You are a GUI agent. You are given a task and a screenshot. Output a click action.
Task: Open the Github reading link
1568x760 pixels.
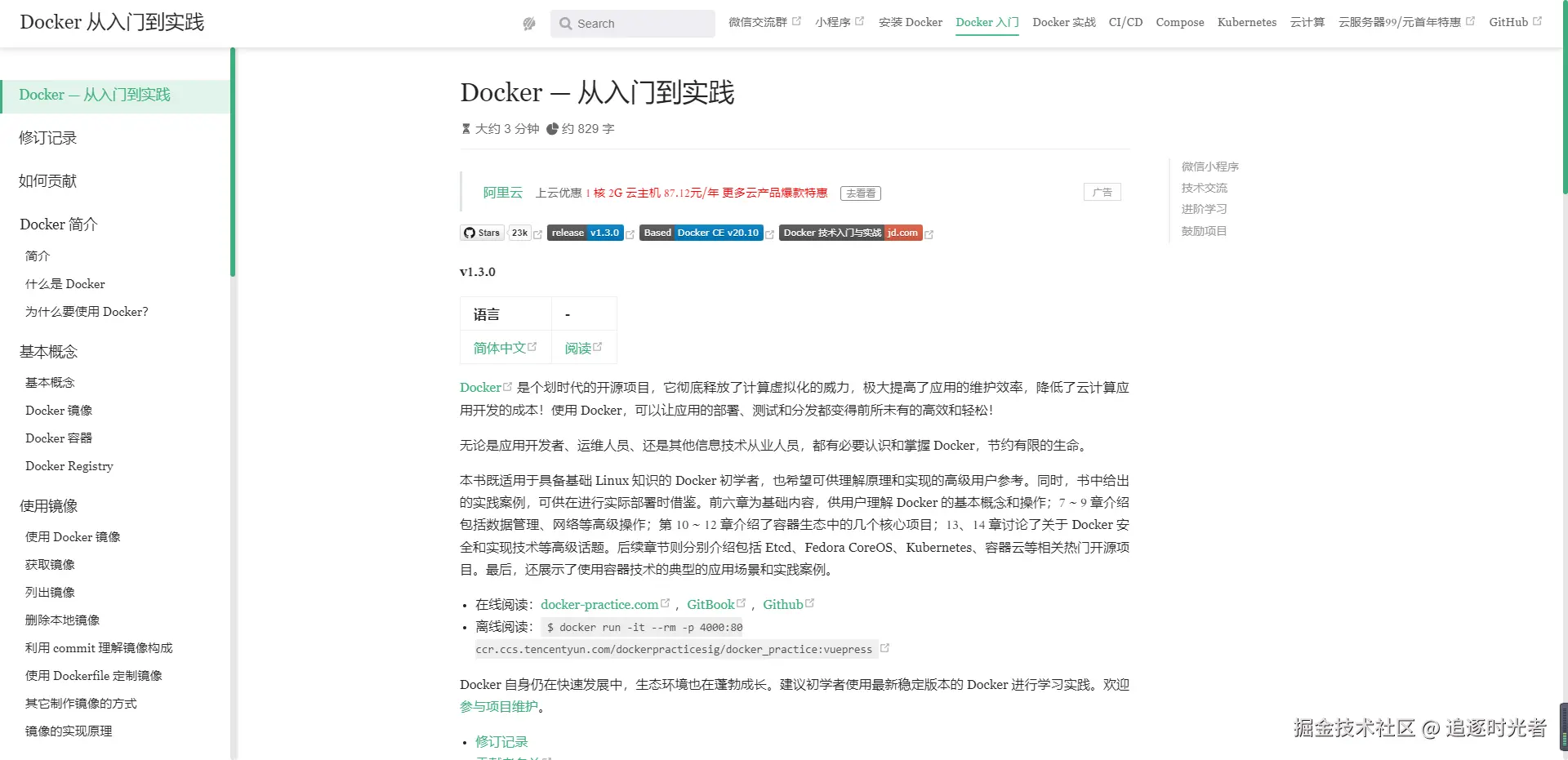[788, 605]
